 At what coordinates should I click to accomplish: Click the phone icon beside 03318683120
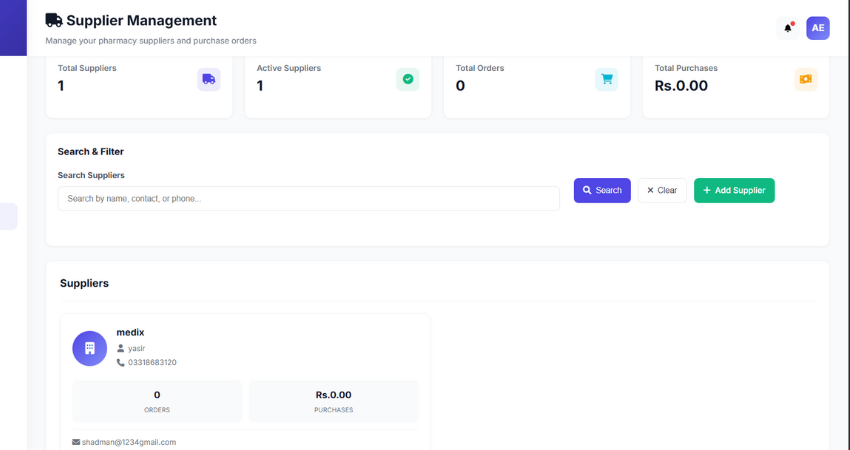tap(121, 362)
